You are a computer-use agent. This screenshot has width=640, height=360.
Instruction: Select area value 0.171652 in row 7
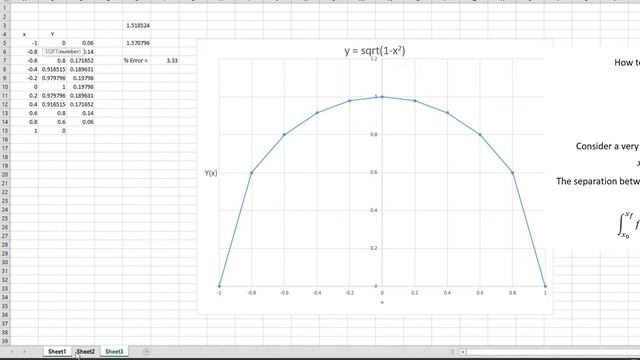click(80, 60)
